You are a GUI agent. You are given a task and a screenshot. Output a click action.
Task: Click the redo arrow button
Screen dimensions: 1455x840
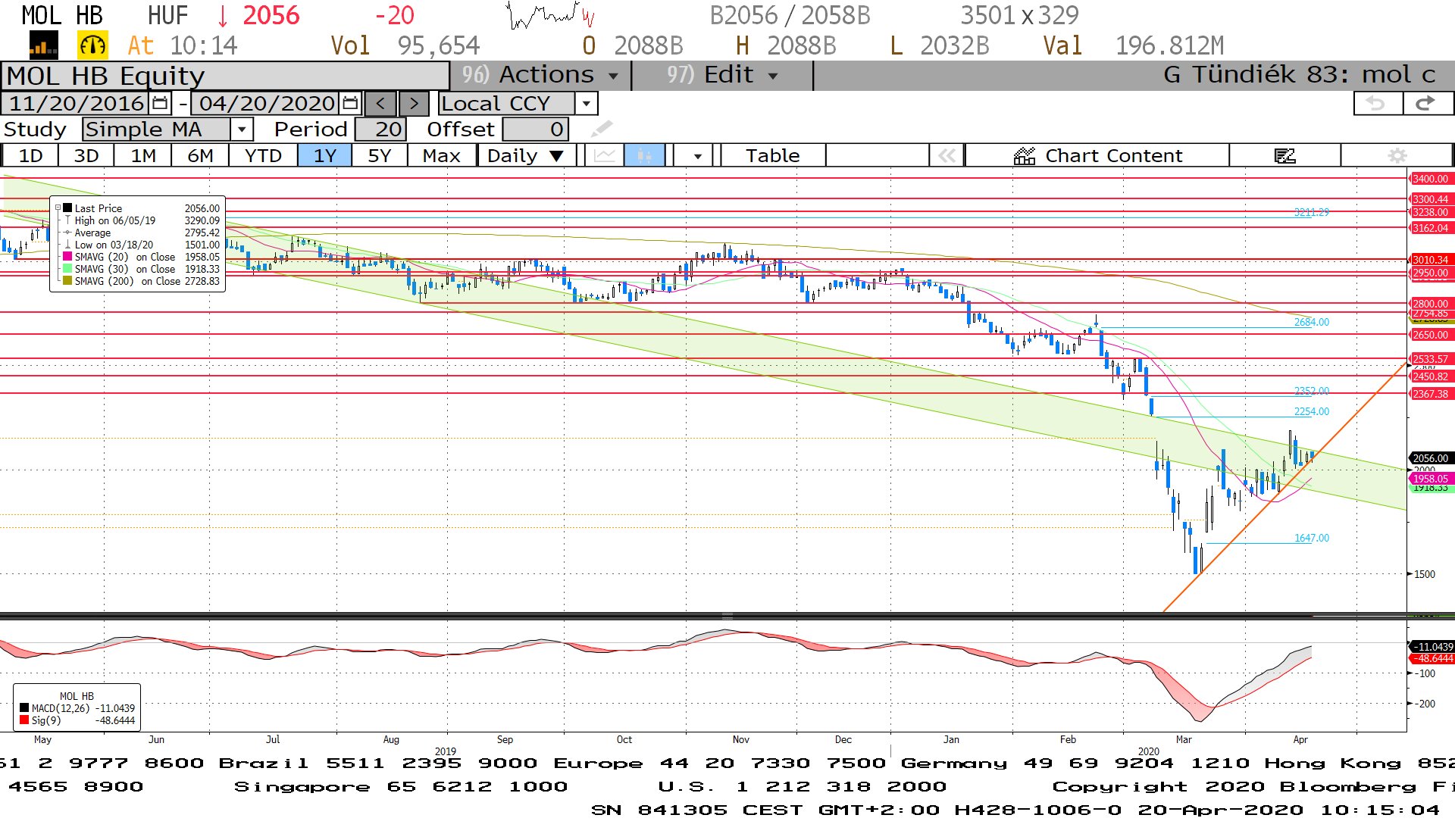(x=1427, y=104)
